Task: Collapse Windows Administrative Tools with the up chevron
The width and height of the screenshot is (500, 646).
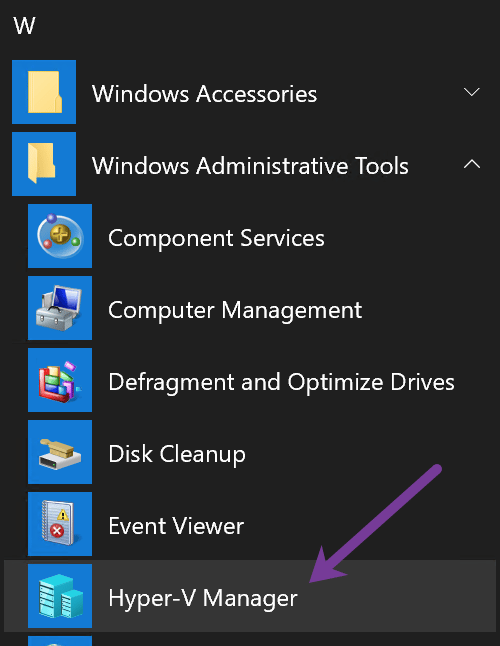Action: (472, 164)
